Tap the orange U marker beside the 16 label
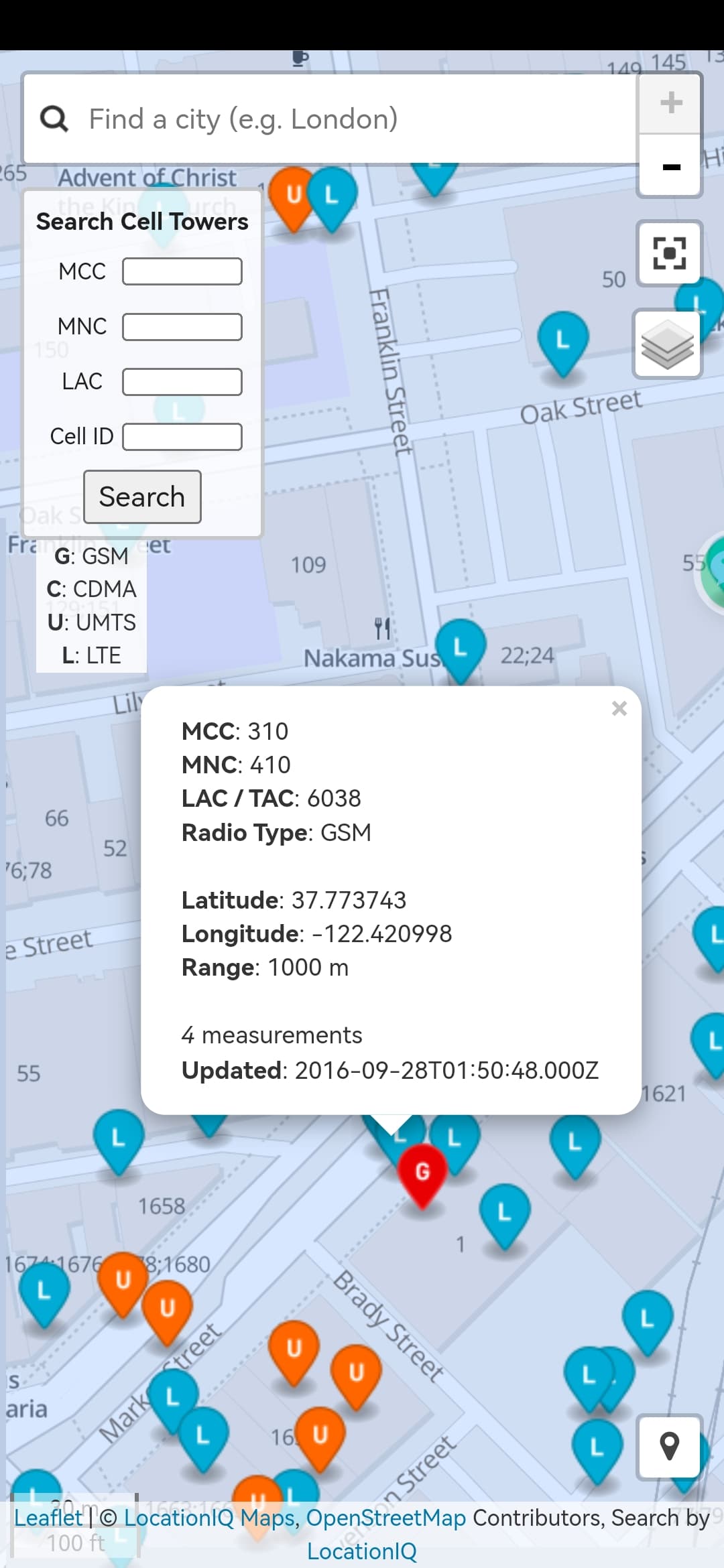Viewport: 724px width, 1568px height. (x=320, y=1439)
